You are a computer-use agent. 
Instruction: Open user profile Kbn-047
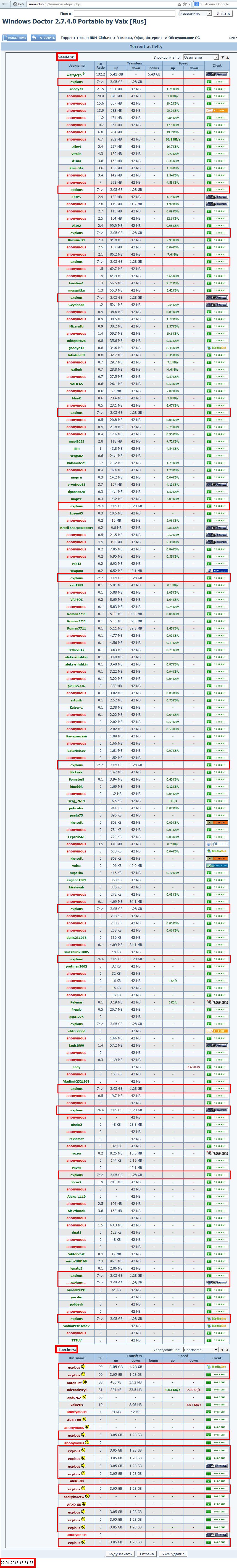pos(77,168)
